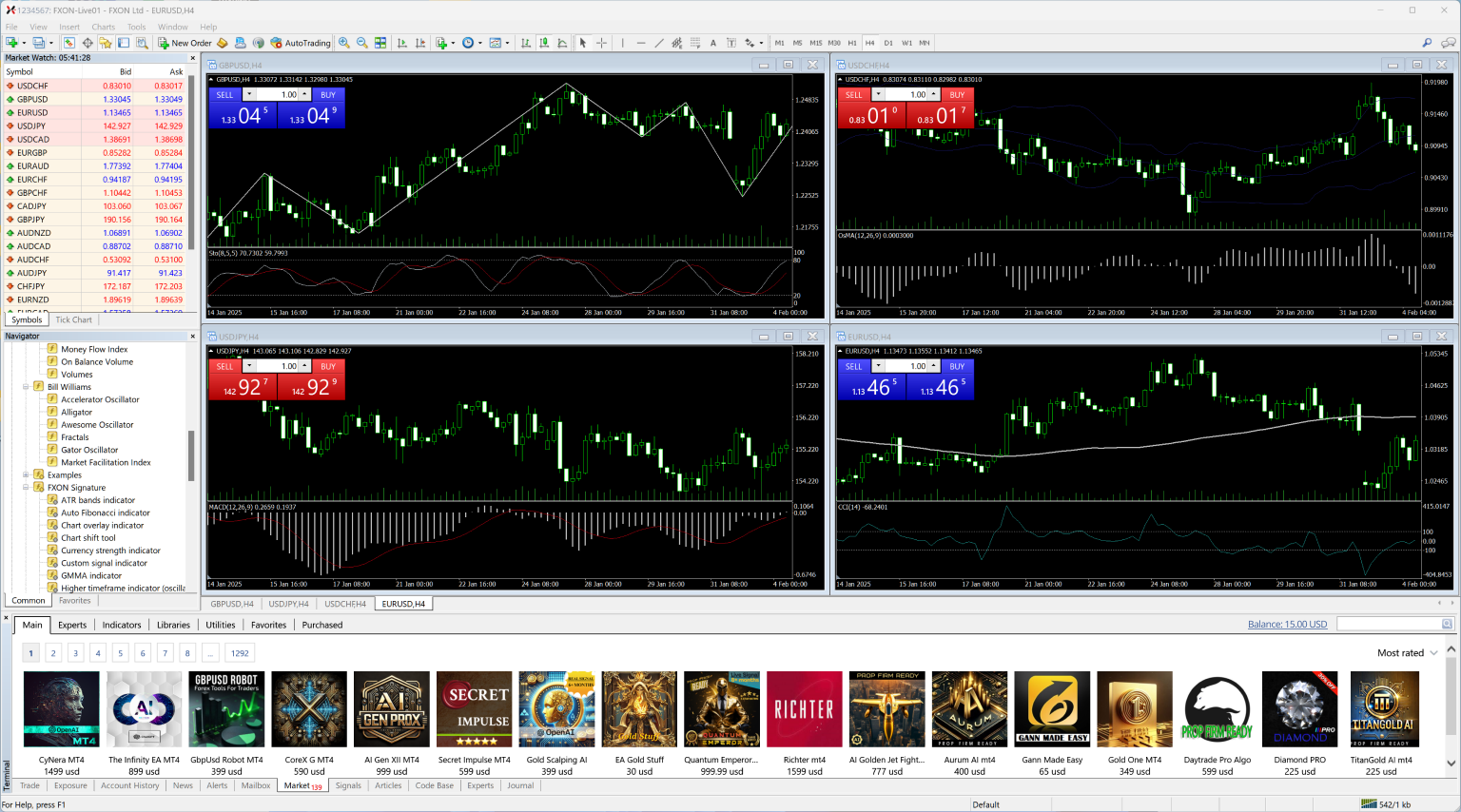Click the MetaEditor yellow book icon
Screen dimensions: 1461x812
(223, 43)
